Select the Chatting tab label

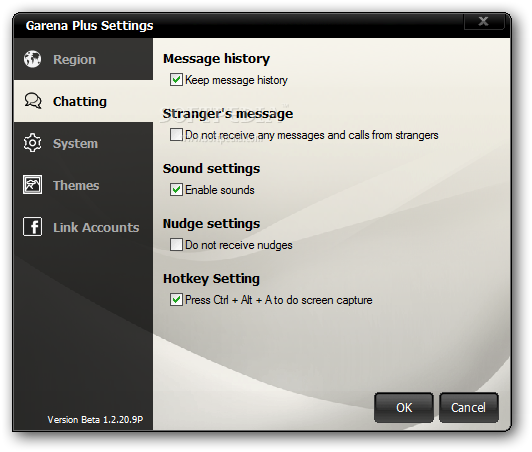(80, 101)
